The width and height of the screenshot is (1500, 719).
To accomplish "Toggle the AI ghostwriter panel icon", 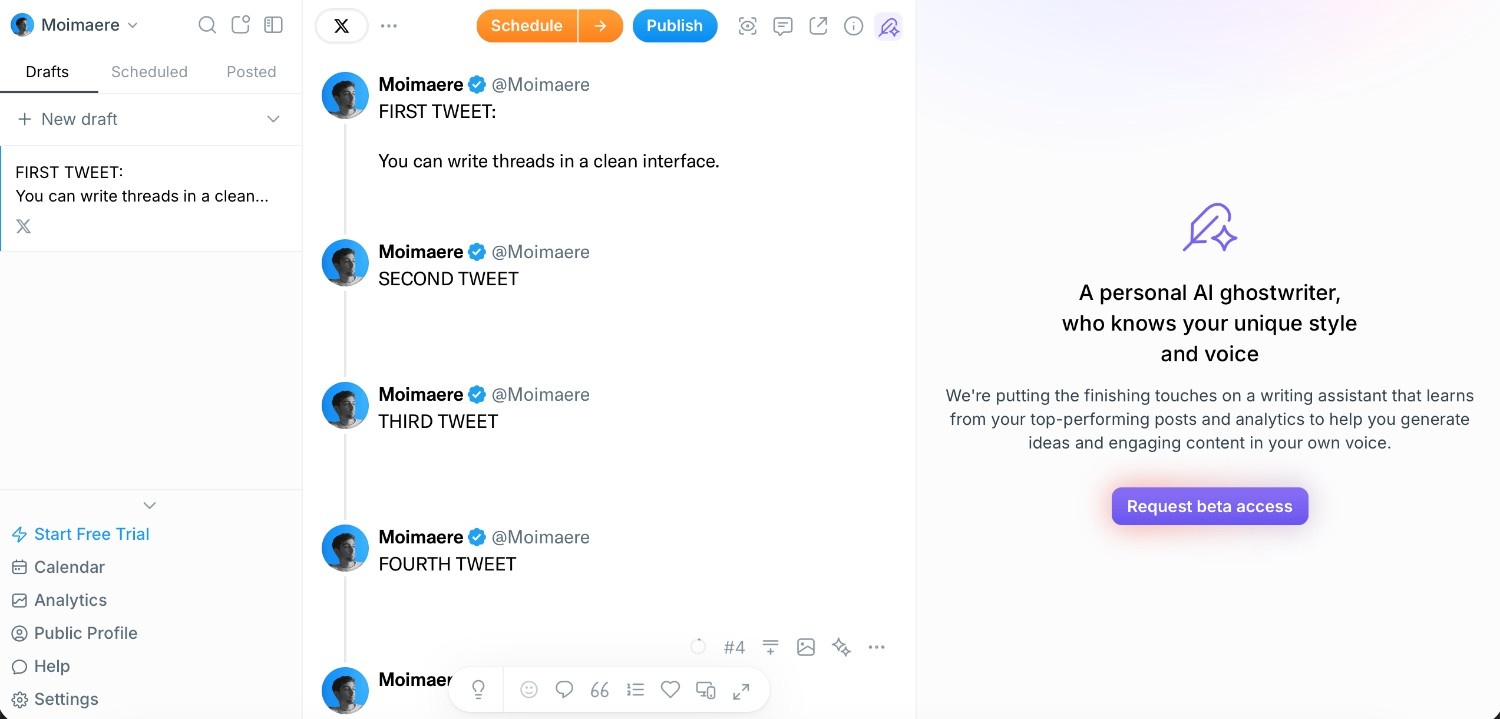I will pos(888,26).
